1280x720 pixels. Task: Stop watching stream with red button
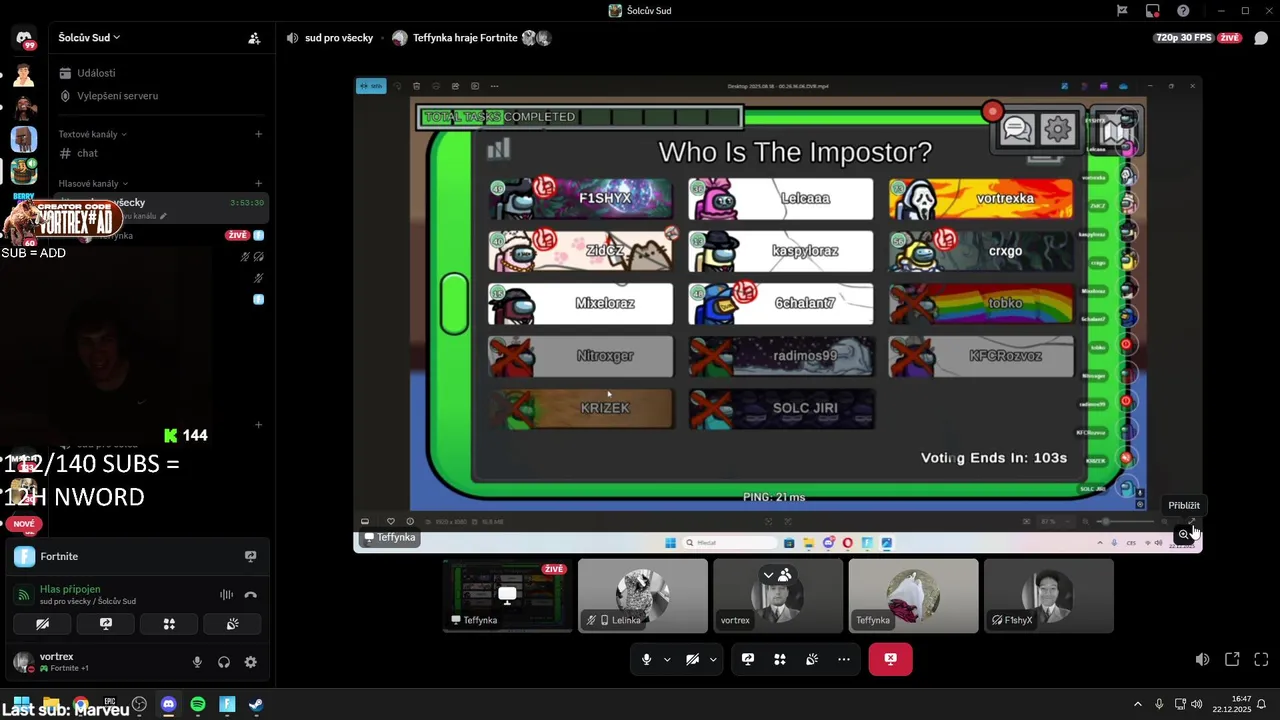coord(890,660)
